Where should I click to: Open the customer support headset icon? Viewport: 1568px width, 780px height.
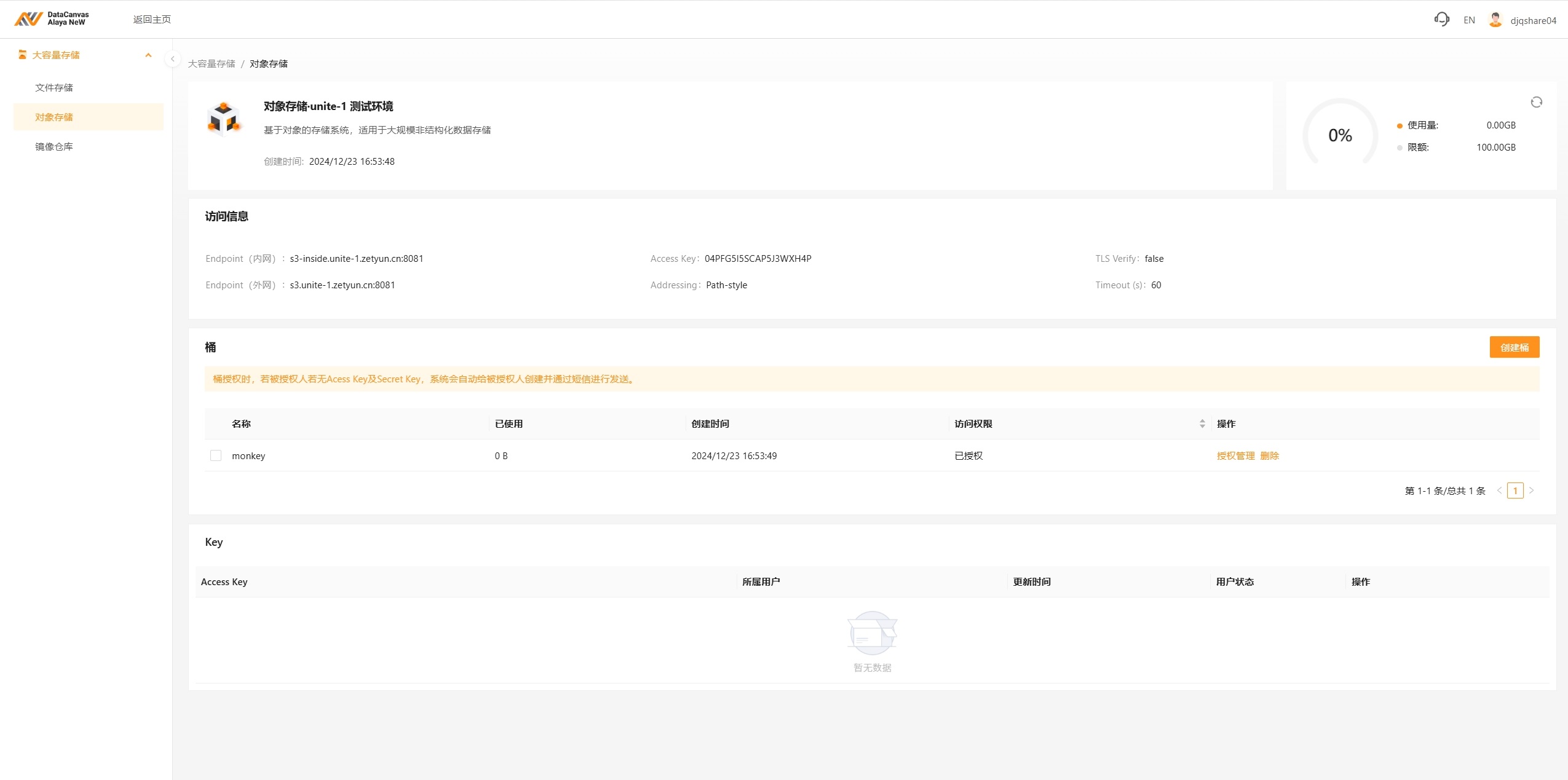click(x=1441, y=20)
